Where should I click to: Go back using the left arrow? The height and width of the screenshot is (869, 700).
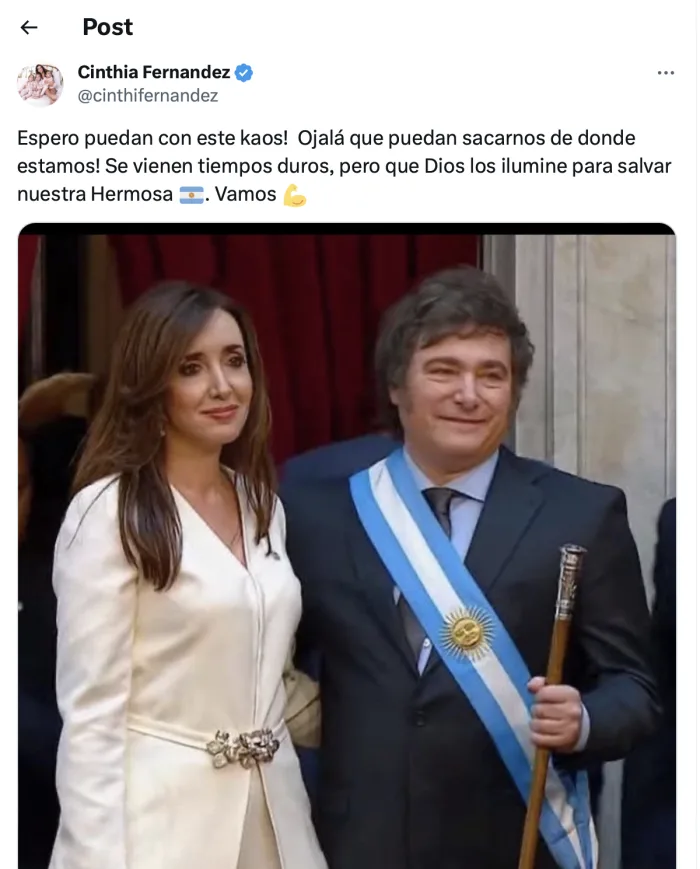pyautogui.click(x=29, y=27)
